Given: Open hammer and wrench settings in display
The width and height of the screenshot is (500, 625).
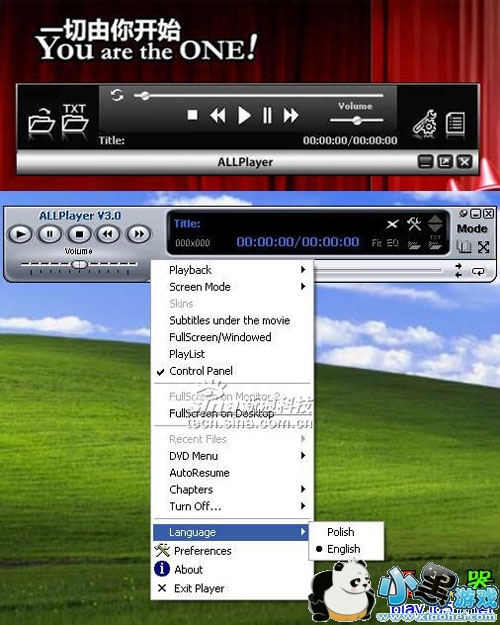Looking at the screenshot, I should (414, 224).
